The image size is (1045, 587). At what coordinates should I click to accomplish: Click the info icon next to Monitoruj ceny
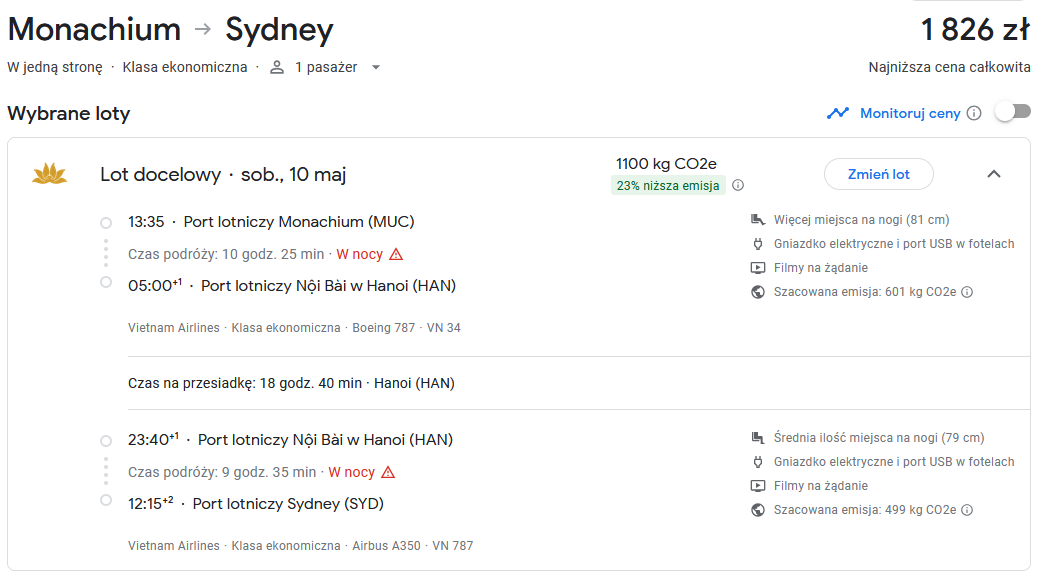tap(974, 113)
